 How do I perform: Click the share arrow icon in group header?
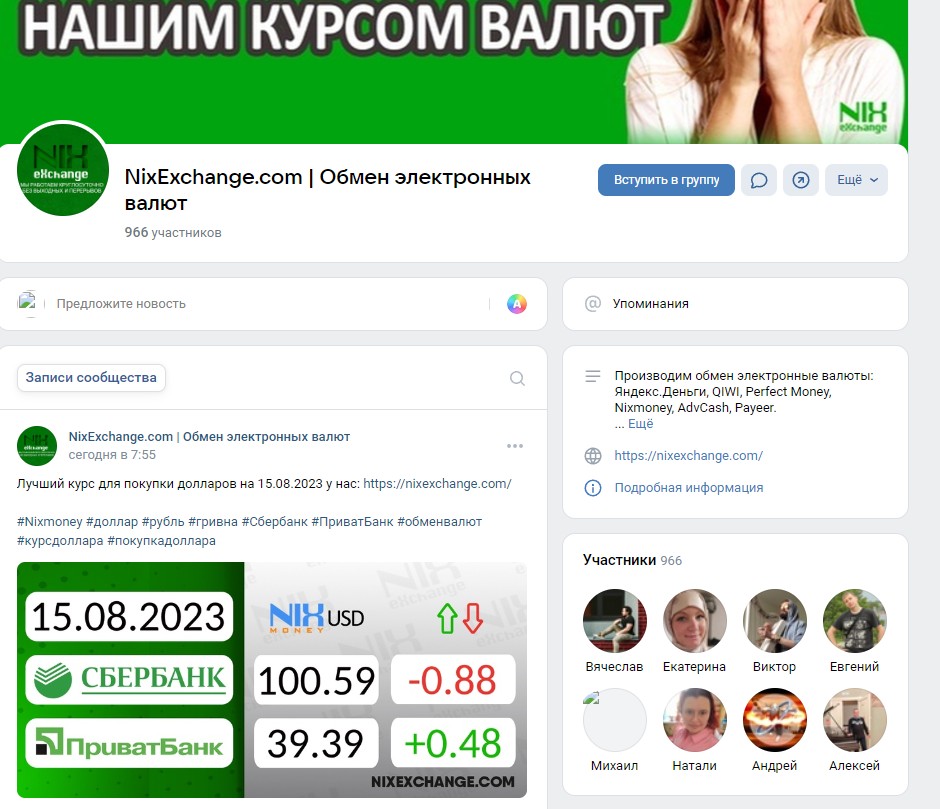click(x=801, y=180)
